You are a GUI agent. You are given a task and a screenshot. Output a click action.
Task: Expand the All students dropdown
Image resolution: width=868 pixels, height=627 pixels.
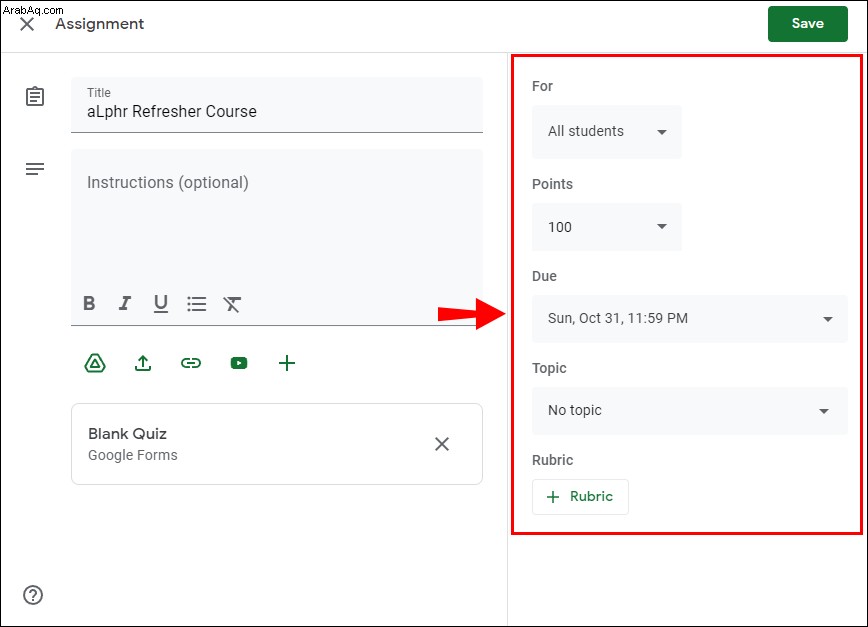pyautogui.click(x=607, y=132)
